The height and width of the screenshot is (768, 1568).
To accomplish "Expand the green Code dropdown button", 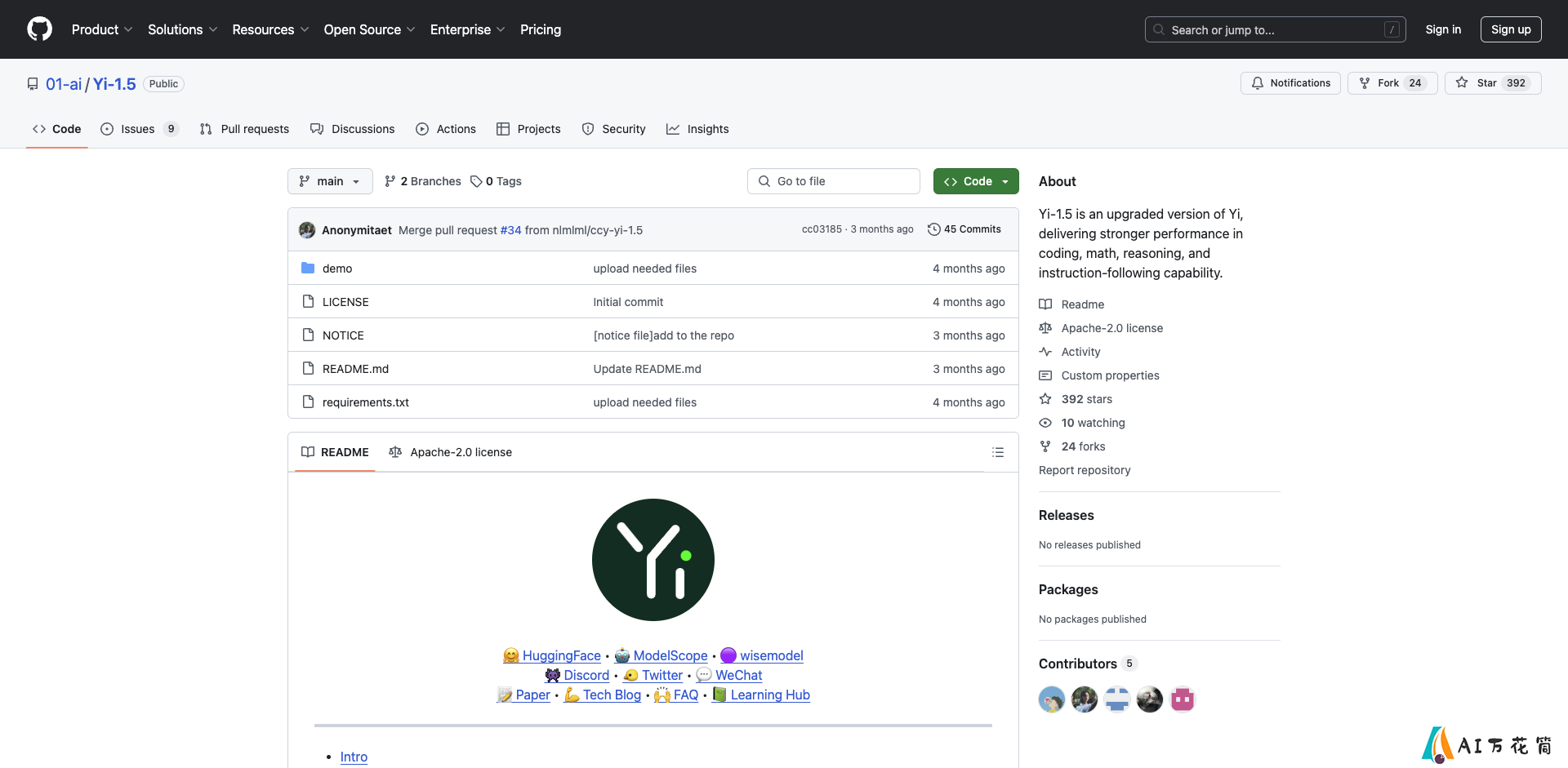I will pos(976,181).
